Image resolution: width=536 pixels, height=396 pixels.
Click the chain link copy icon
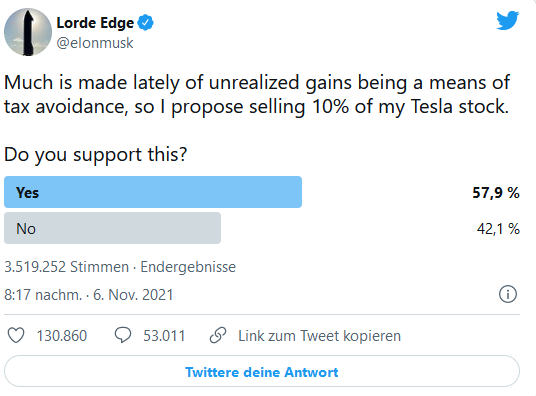(x=218, y=335)
